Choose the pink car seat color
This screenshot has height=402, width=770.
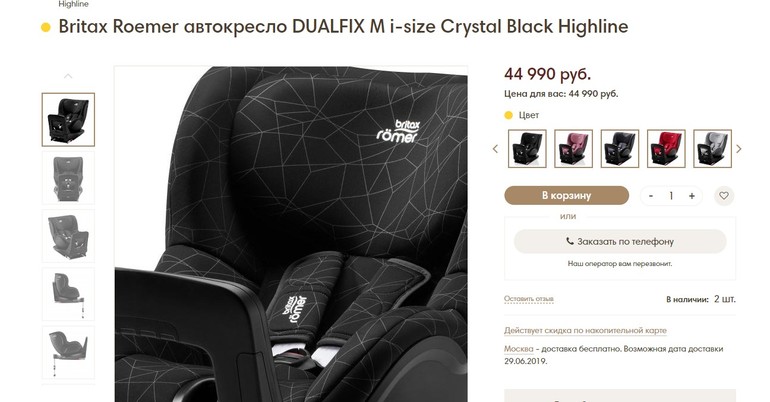click(x=573, y=149)
